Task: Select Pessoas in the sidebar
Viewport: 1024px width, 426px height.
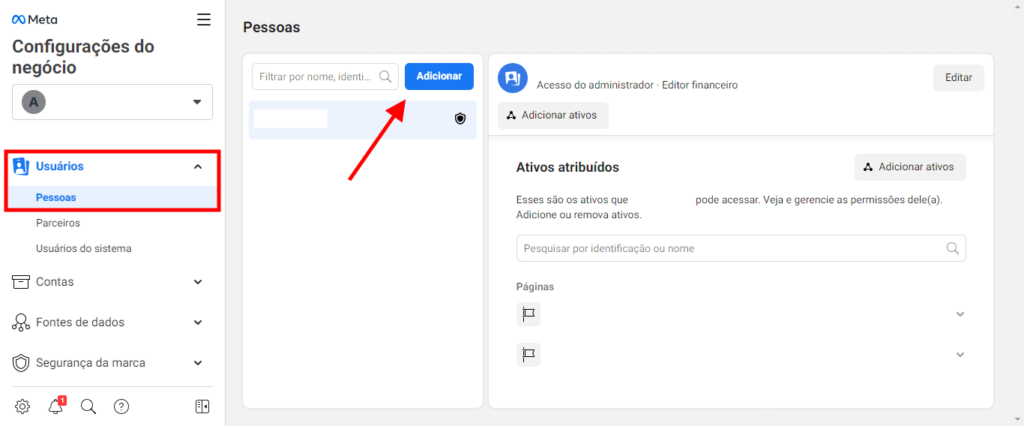Action: (112, 197)
